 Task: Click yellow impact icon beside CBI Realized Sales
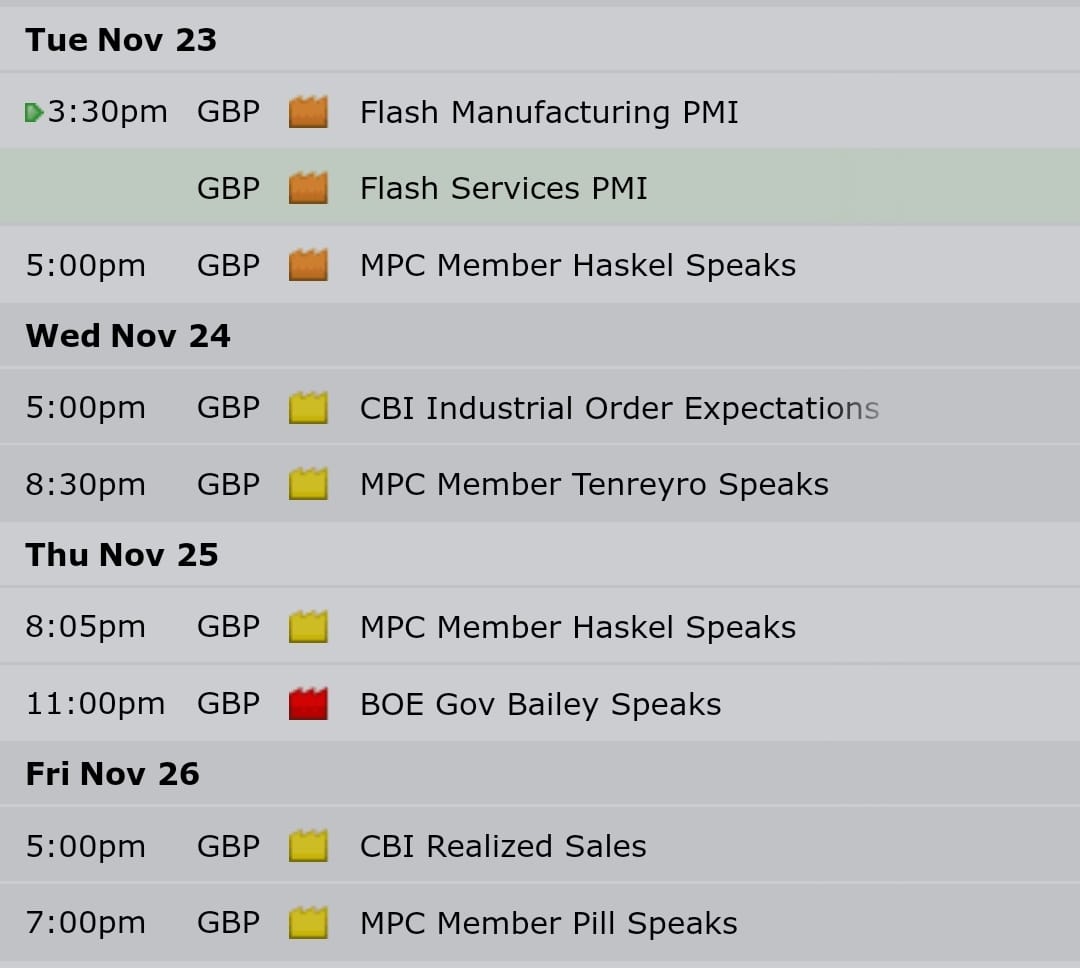click(x=308, y=845)
